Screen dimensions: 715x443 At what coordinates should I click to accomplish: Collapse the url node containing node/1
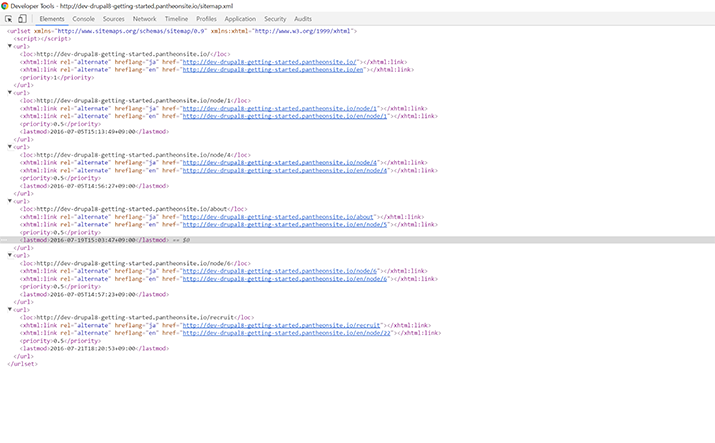coord(10,93)
